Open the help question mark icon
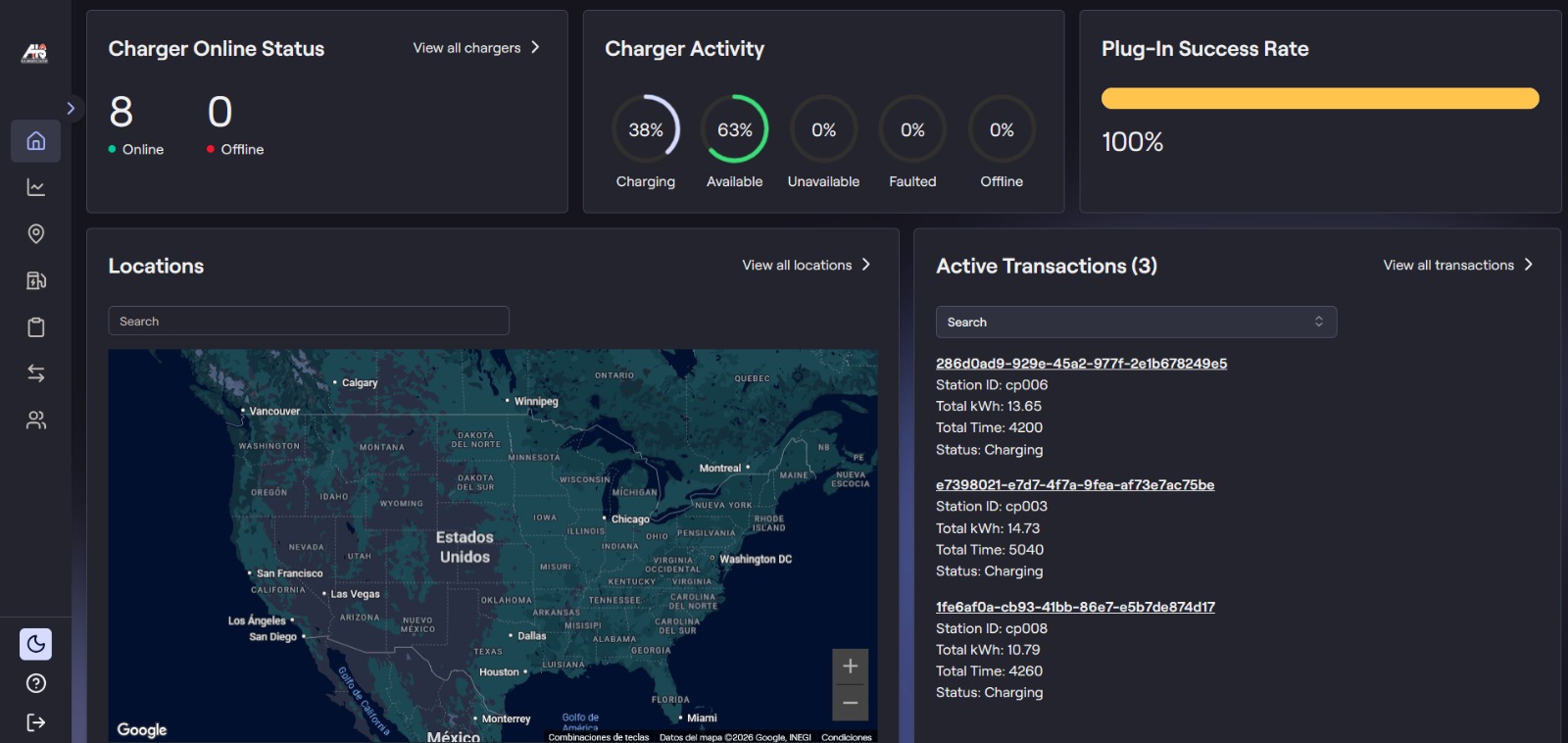This screenshot has height=743, width=1568. point(35,683)
